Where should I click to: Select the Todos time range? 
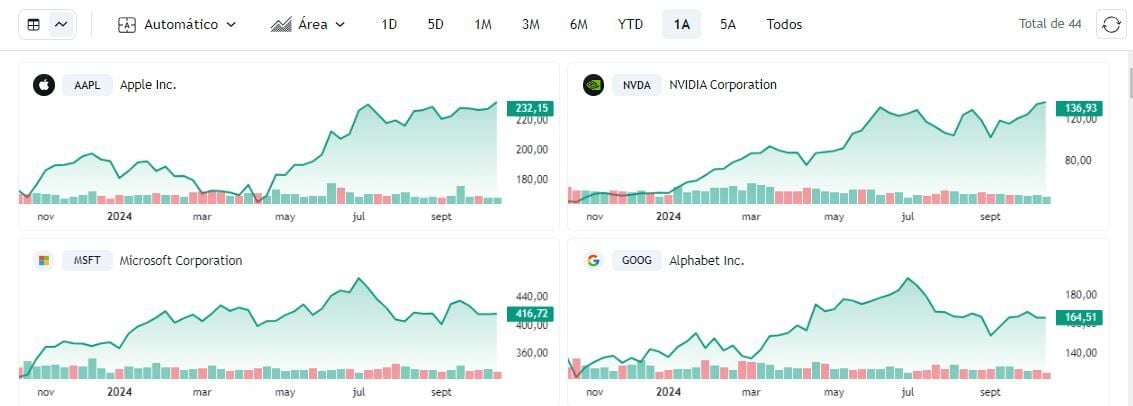(784, 25)
